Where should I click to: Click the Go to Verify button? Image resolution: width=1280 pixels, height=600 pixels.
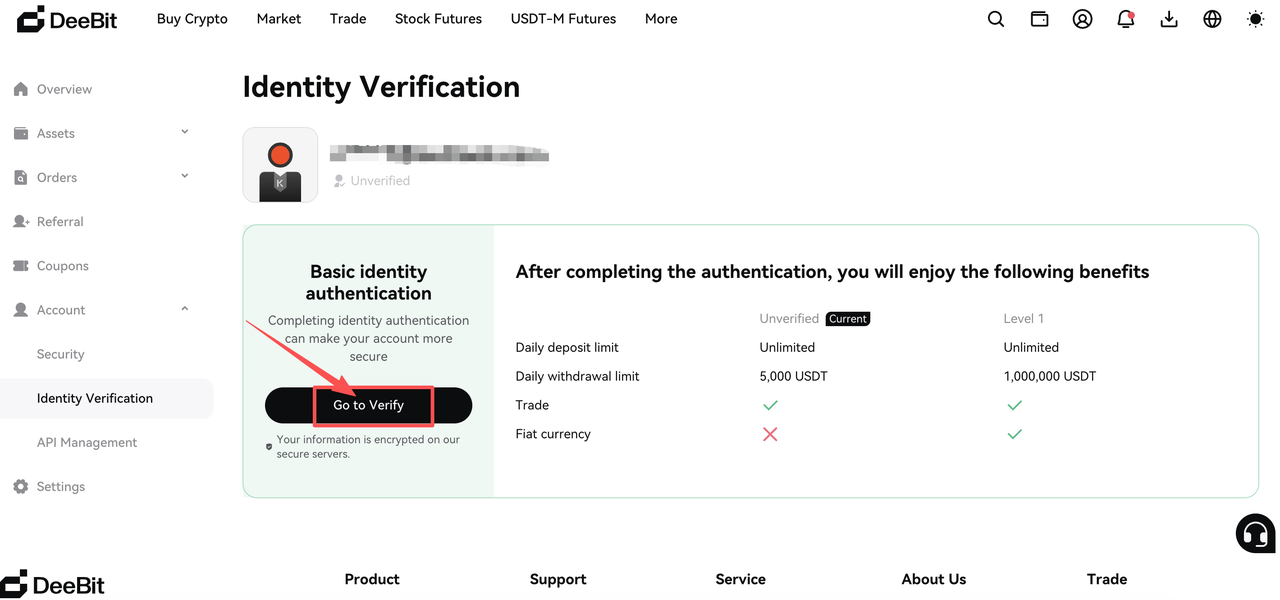pyautogui.click(x=368, y=405)
